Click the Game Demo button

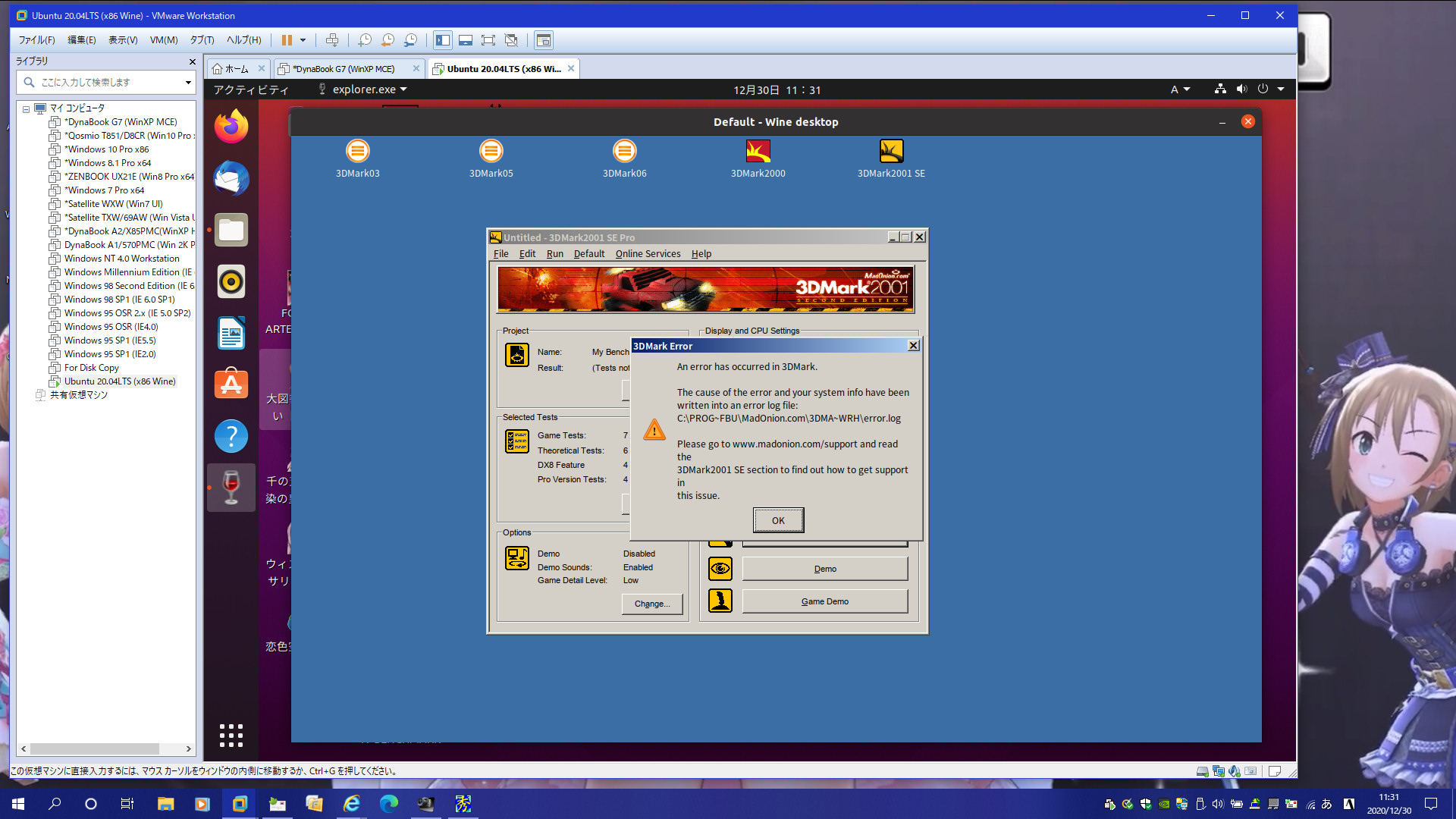[x=825, y=601]
